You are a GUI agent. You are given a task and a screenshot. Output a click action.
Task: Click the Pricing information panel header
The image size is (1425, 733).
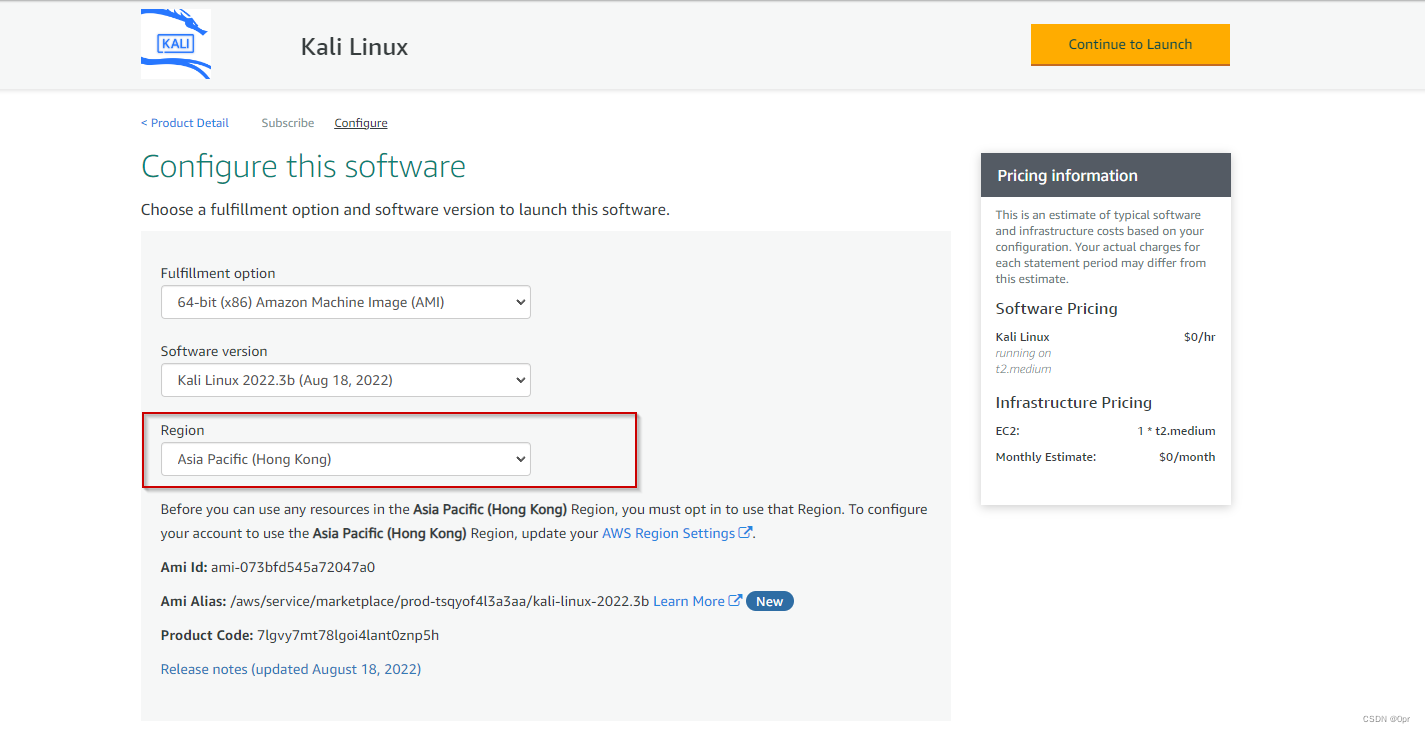1106,175
